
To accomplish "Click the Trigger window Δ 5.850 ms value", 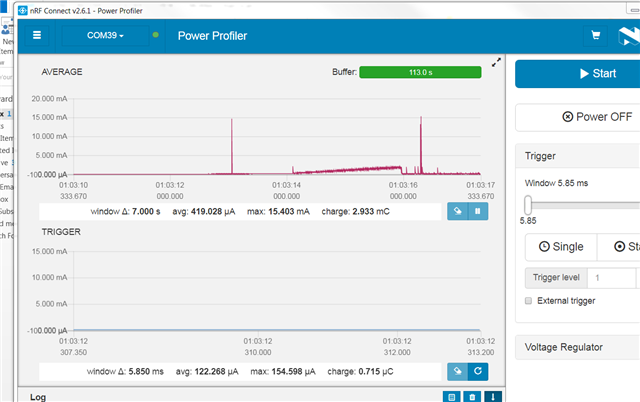I will 125,371.
